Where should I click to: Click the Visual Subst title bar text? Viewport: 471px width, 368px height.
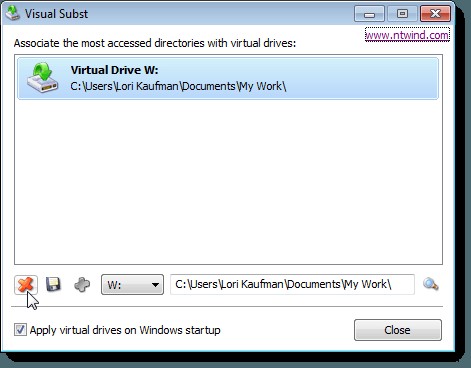[x=56, y=14]
